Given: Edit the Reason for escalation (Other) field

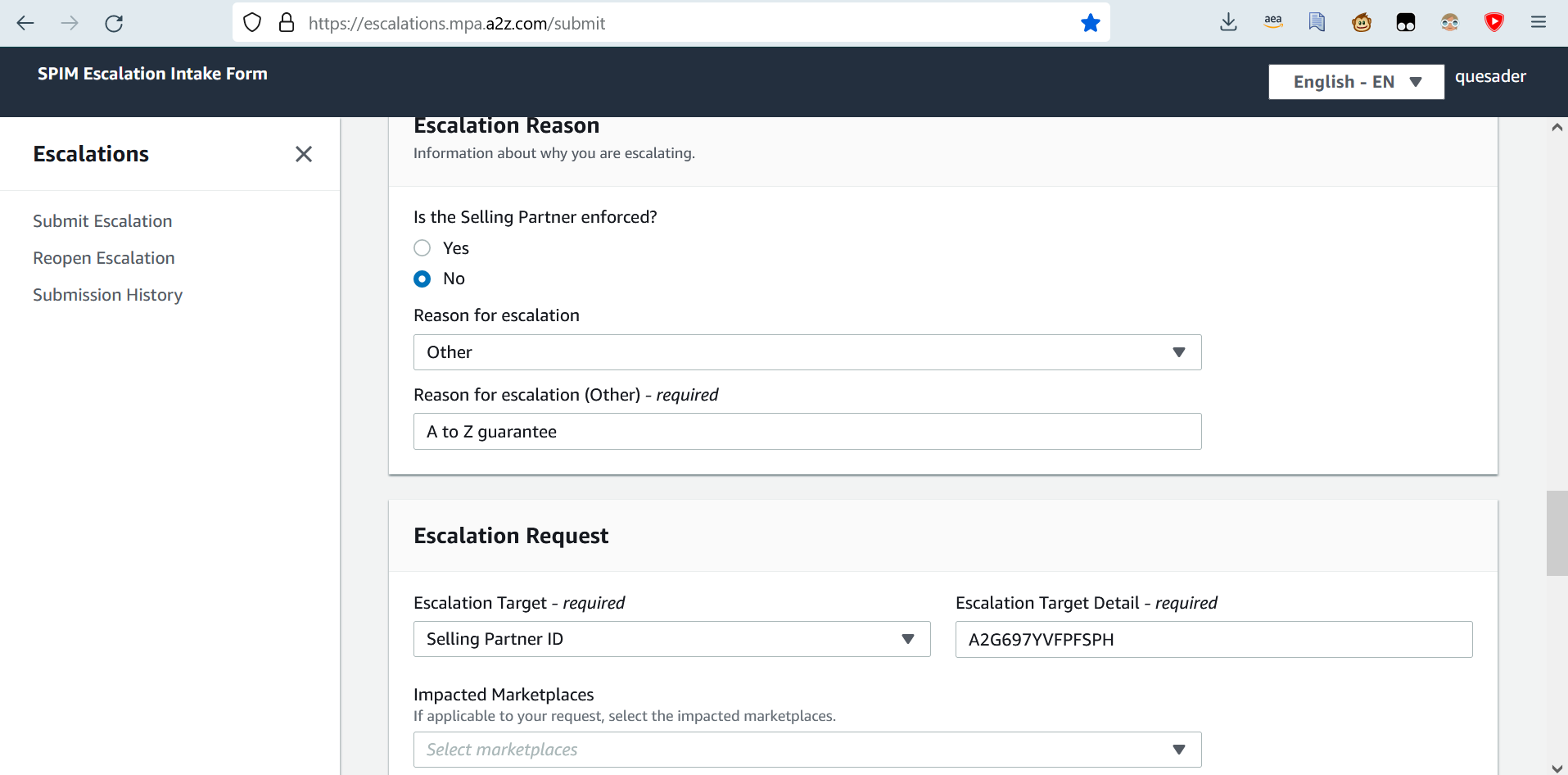Looking at the screenshot, I should pos(807,432).
